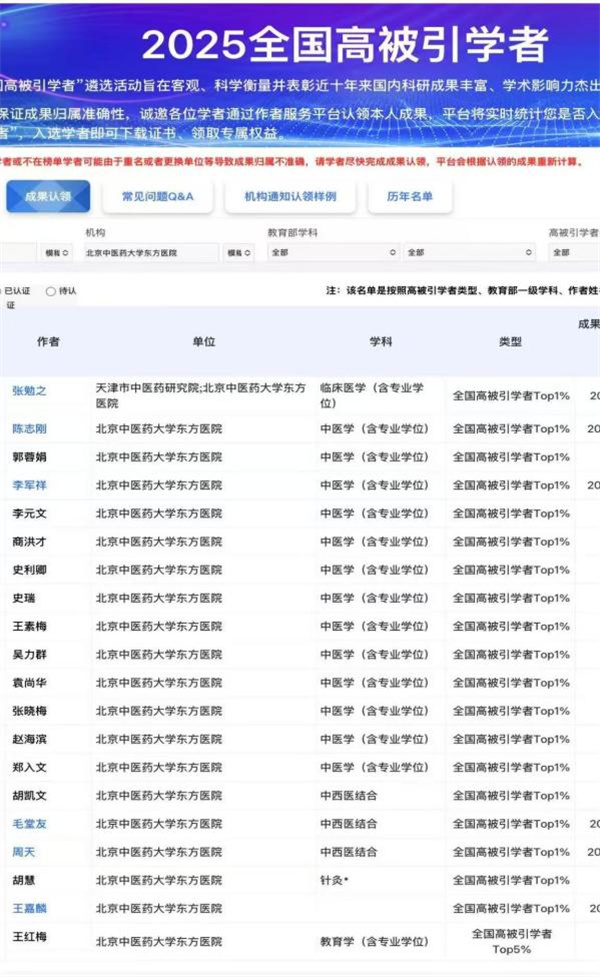600x977 pixels.
Task: Open 机构通知认领样例 page
Action: pos(290,196)
